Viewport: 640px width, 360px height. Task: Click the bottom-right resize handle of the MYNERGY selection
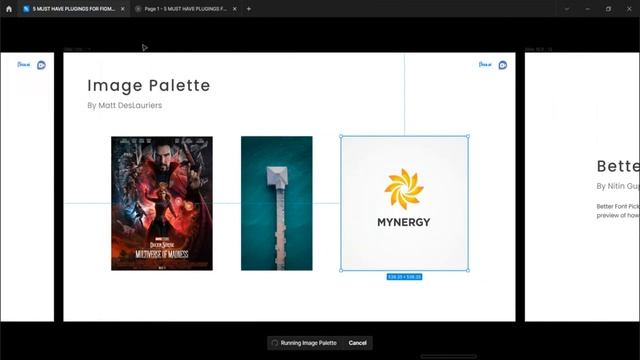tap(468, 270)
